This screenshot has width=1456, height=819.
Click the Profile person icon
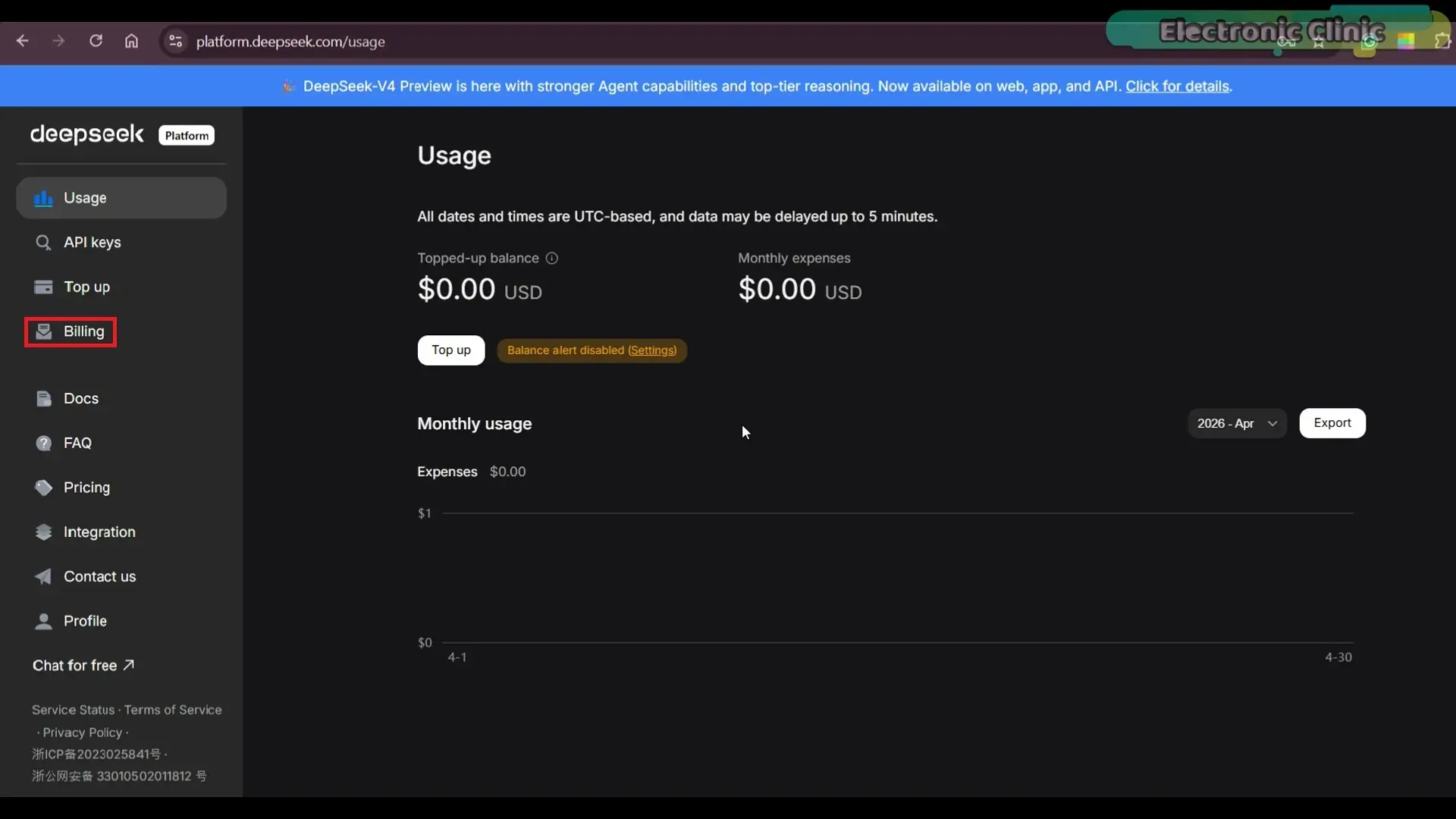tap(43, 621)
